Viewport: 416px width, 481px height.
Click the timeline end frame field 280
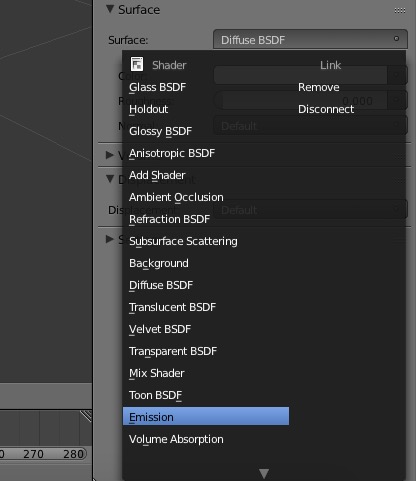coord(73,454)
